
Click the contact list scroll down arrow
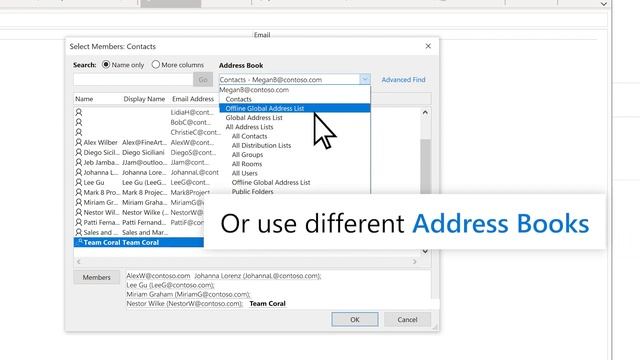(x=425, y=251)
